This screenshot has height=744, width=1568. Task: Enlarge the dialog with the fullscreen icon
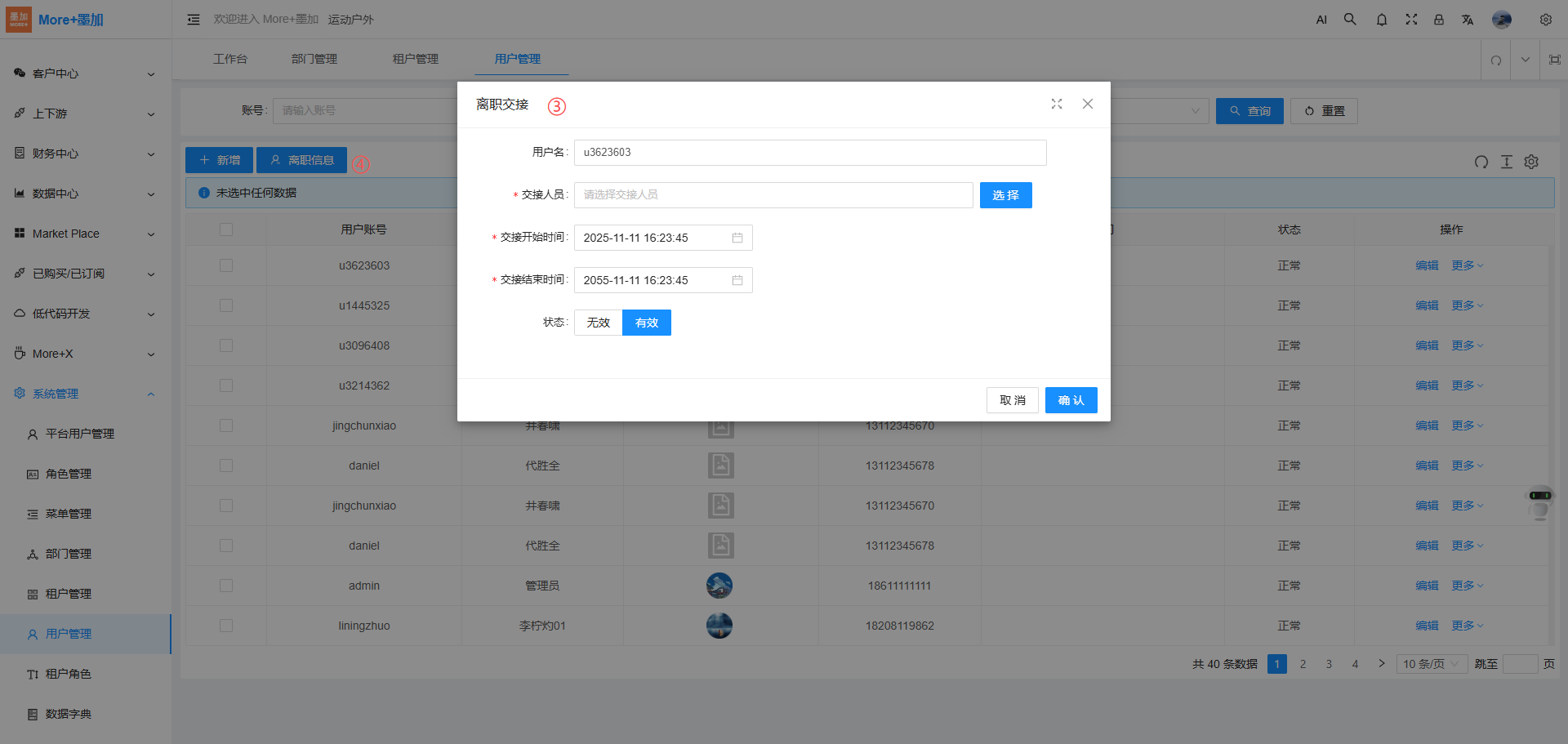[1057, 104]
